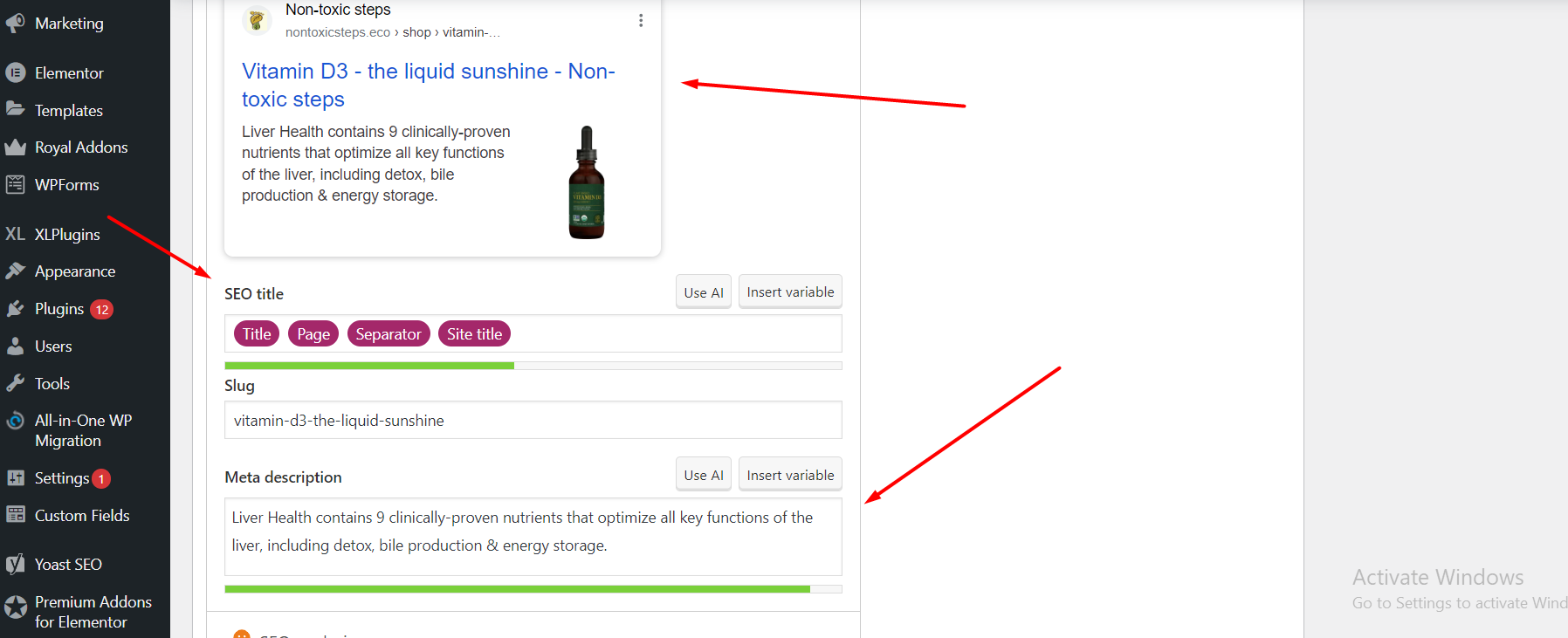Click the Premium Addons star icon

[x=16, y=607]
